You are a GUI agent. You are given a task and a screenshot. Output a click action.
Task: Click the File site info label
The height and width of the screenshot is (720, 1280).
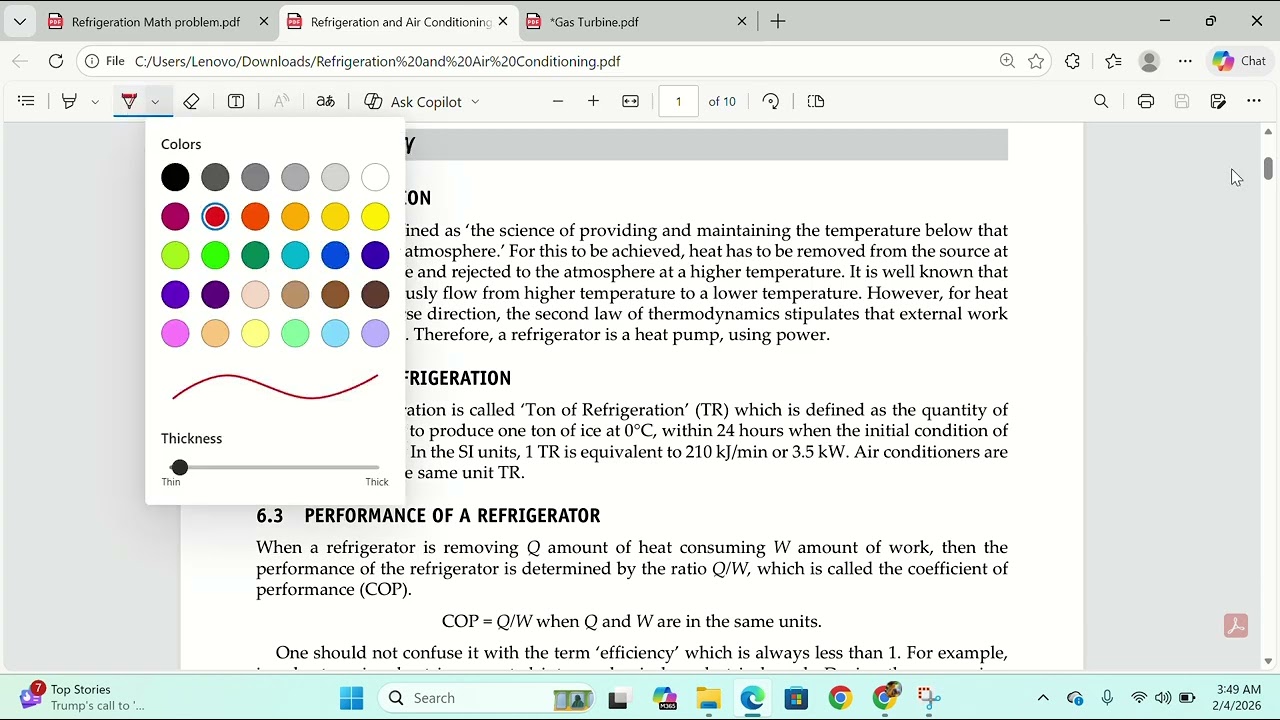pyautogui.click(x=104, y=61)
